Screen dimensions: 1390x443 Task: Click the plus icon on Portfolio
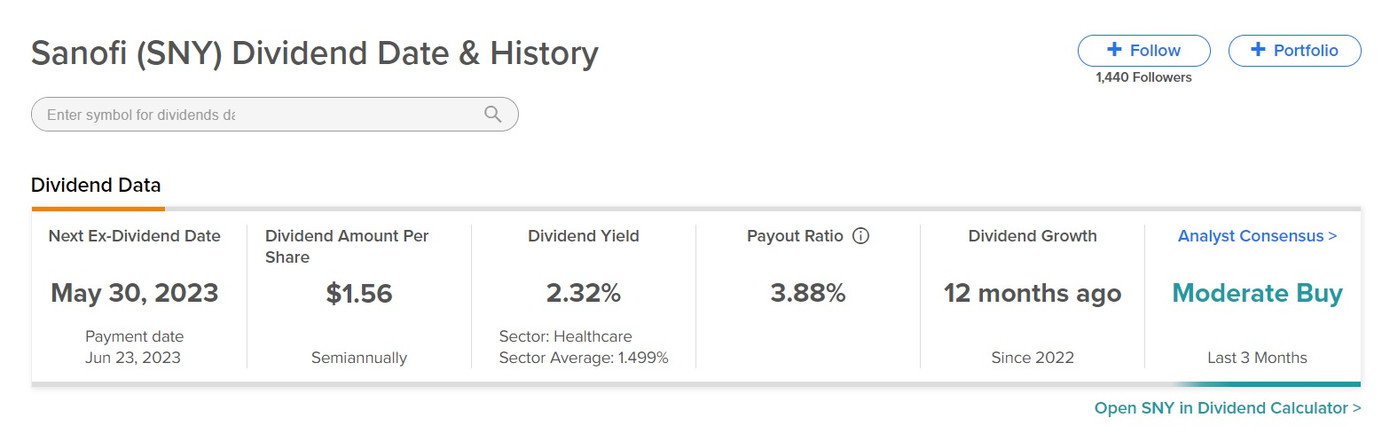point(1257,50)
